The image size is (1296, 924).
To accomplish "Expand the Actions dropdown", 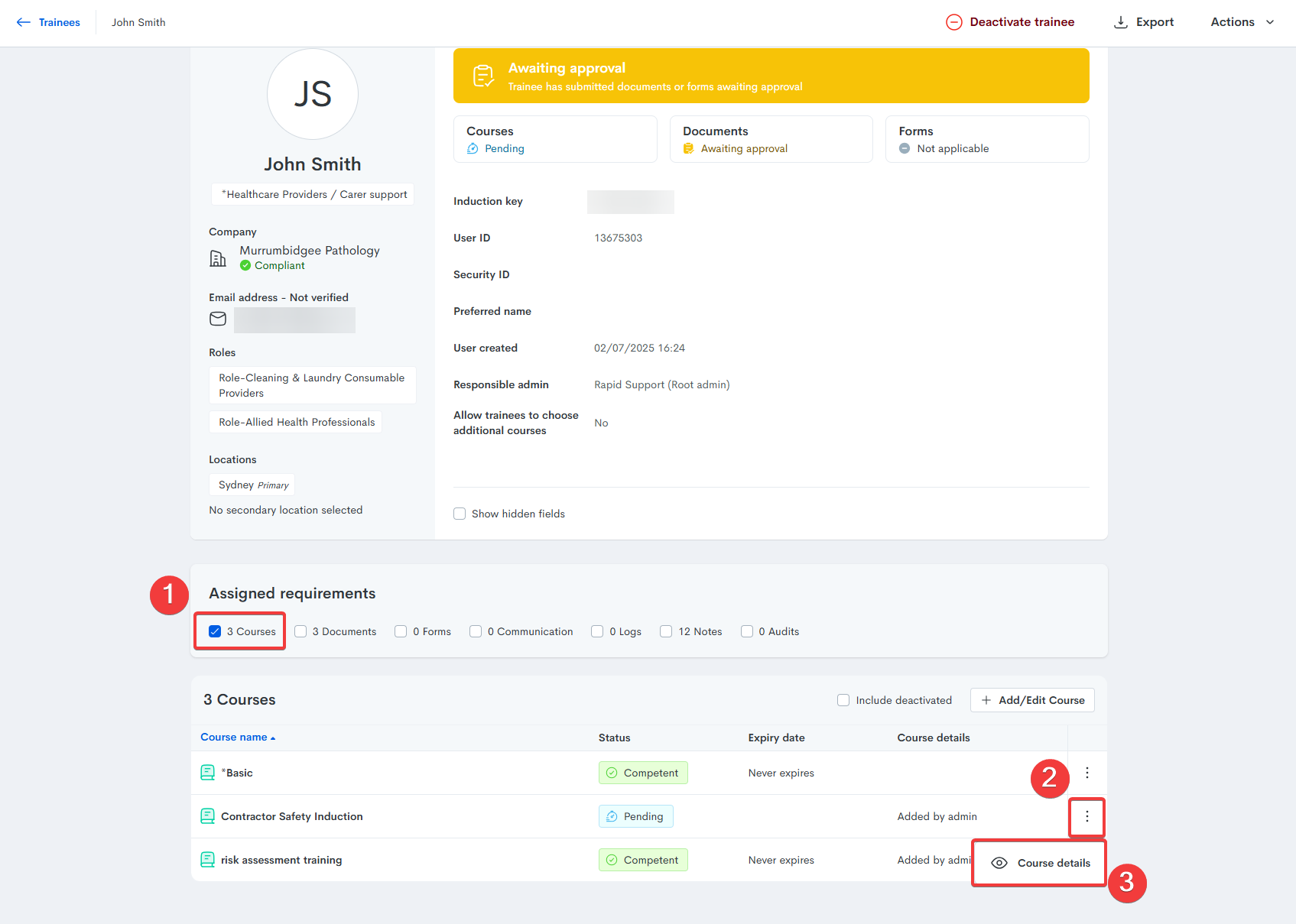I will [x=1242, y=22].
